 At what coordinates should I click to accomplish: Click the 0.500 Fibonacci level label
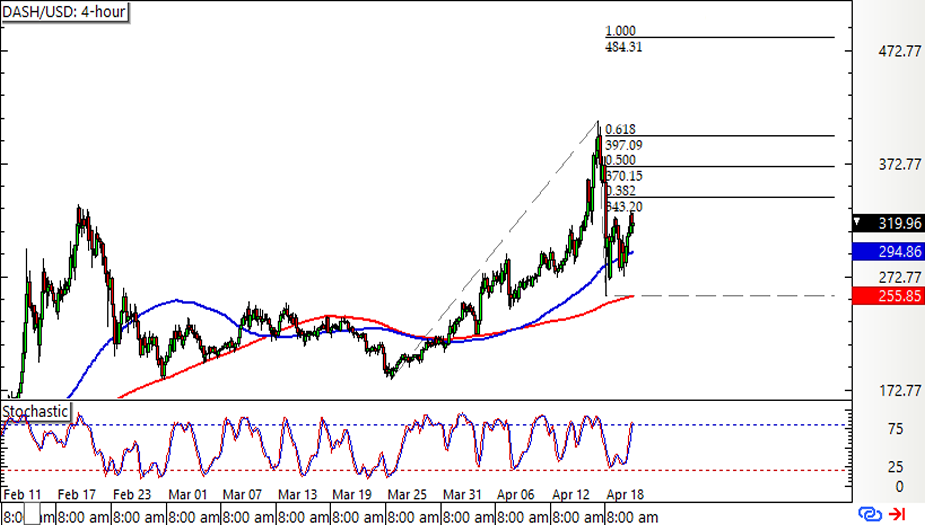[x=621, y=160]
